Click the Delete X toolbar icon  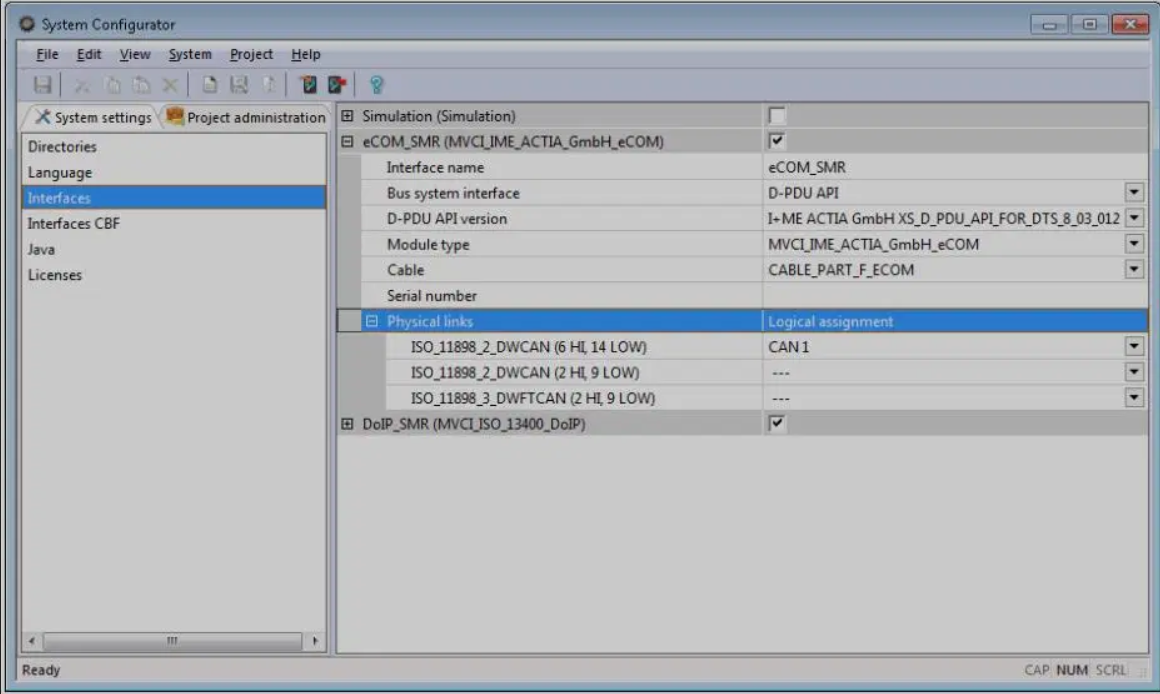(x=170, y=85)
